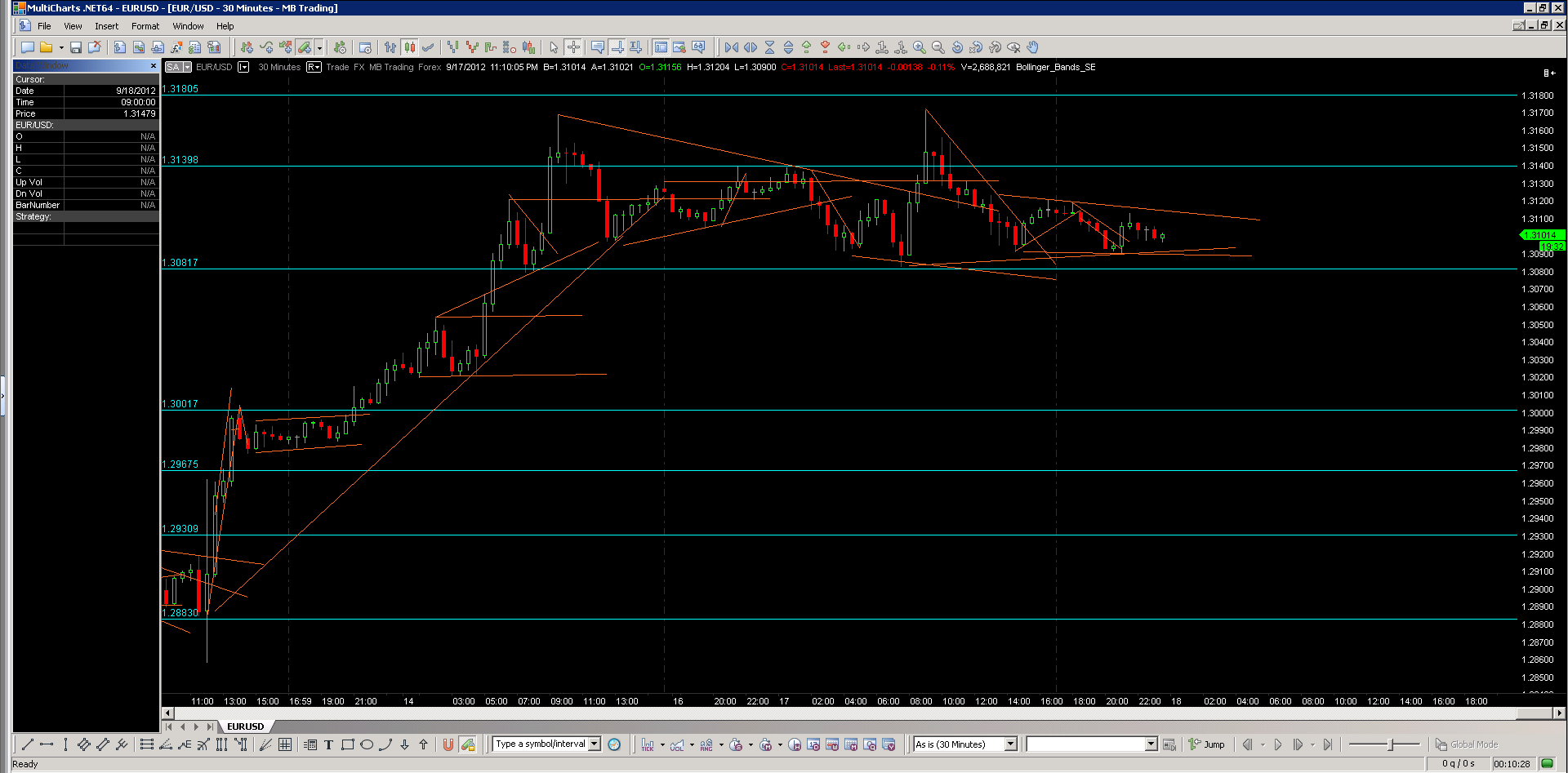Select the Pointer tool
Screen dimensions: 1568x773
point(553,47)
